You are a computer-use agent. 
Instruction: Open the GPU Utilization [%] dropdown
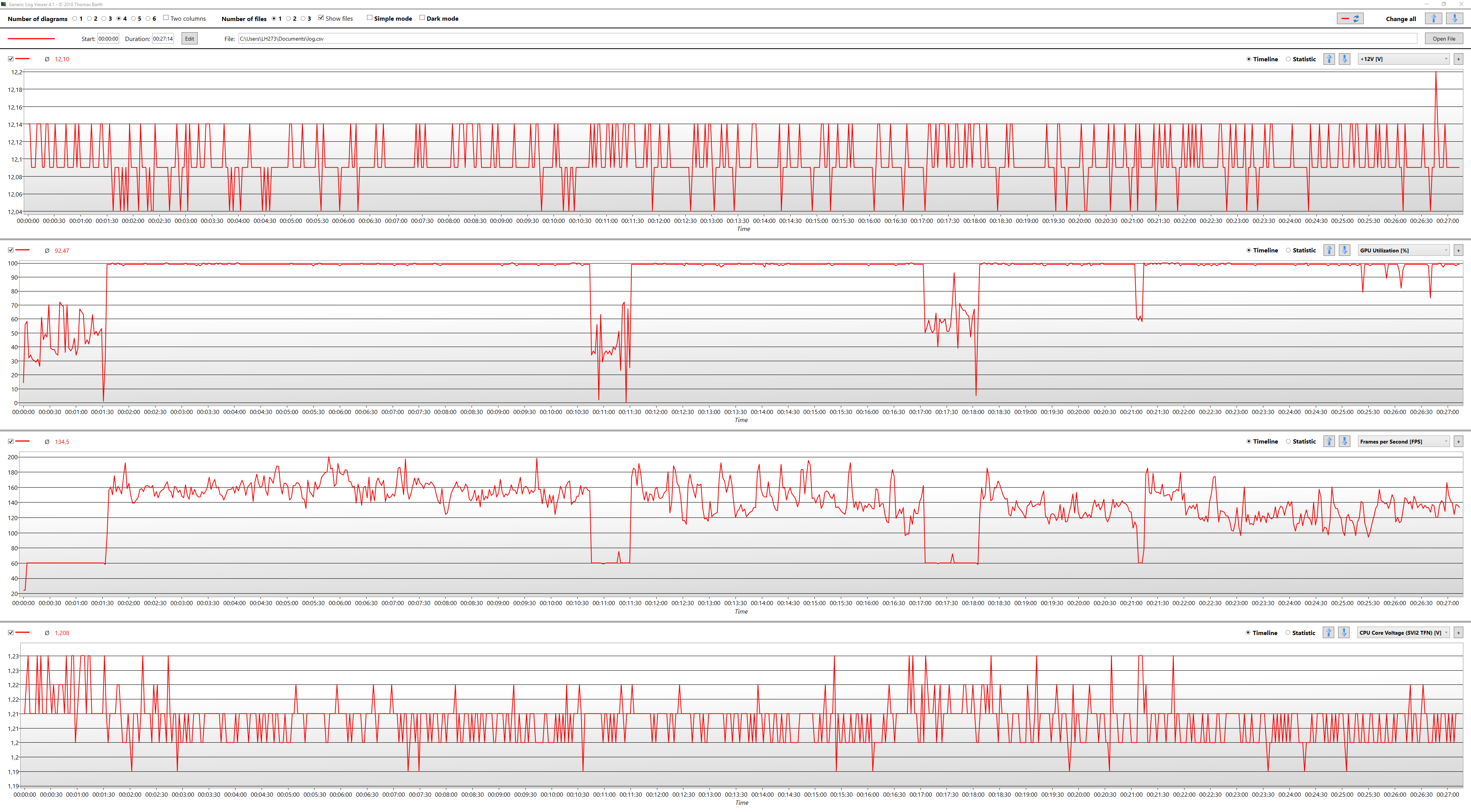coord(1404,250)
